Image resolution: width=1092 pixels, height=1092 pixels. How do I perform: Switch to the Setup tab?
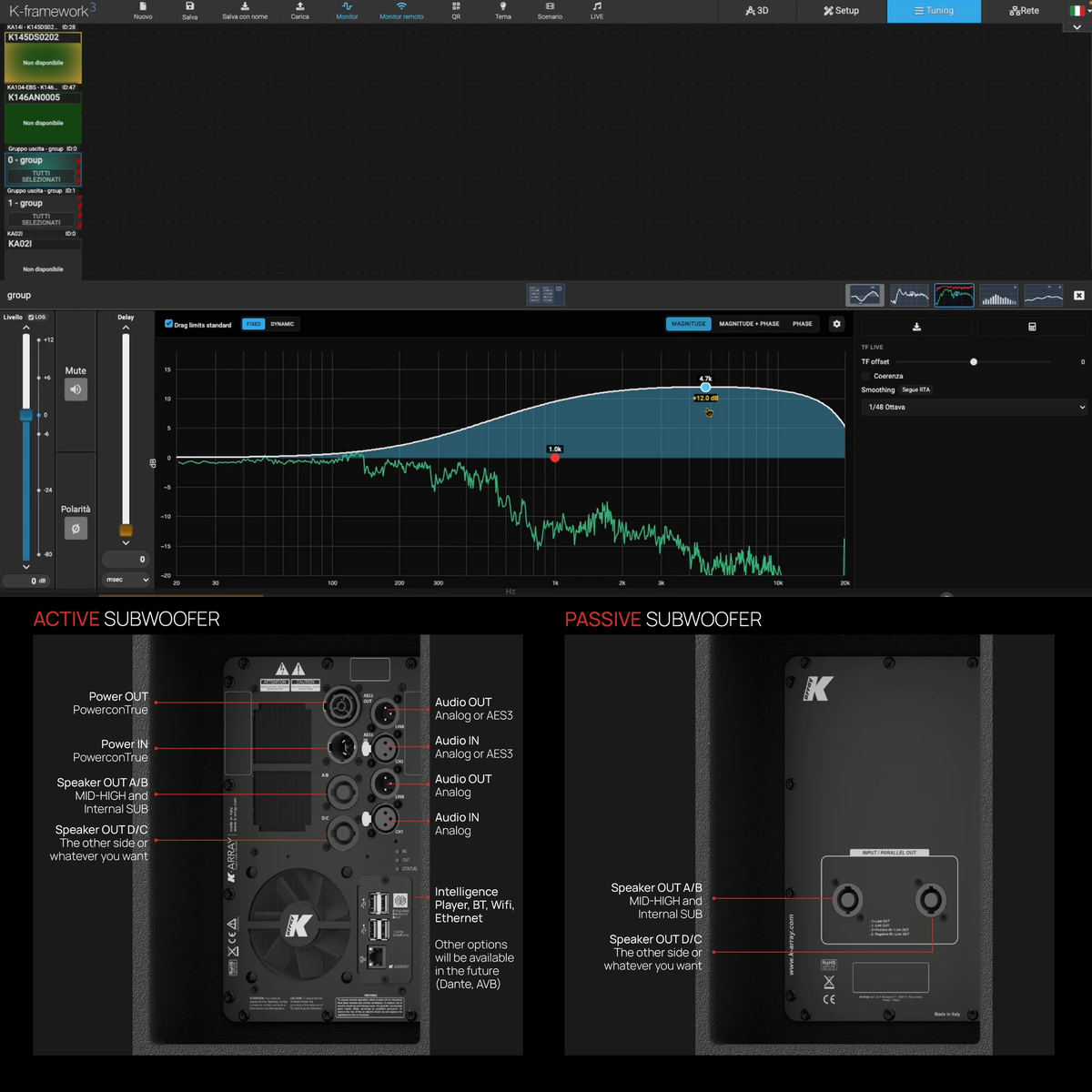(842, 11)
